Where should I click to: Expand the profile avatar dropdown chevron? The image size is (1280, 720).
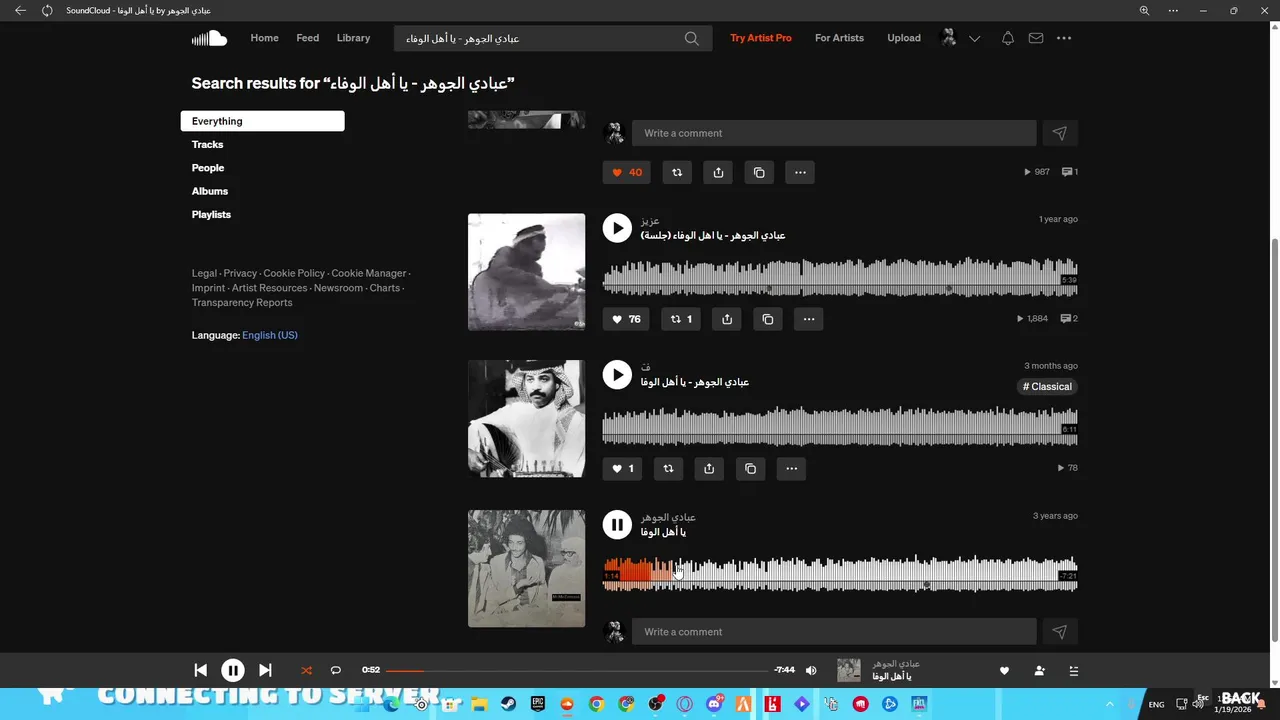click(975, 39)
